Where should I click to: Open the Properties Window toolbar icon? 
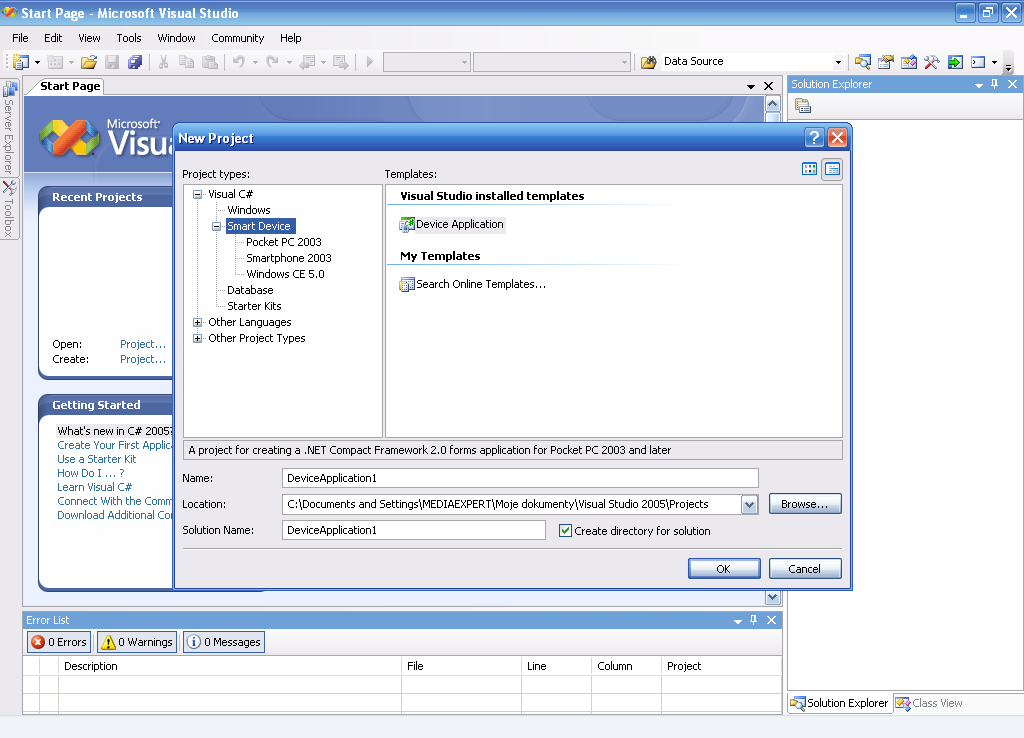point(886,62)
